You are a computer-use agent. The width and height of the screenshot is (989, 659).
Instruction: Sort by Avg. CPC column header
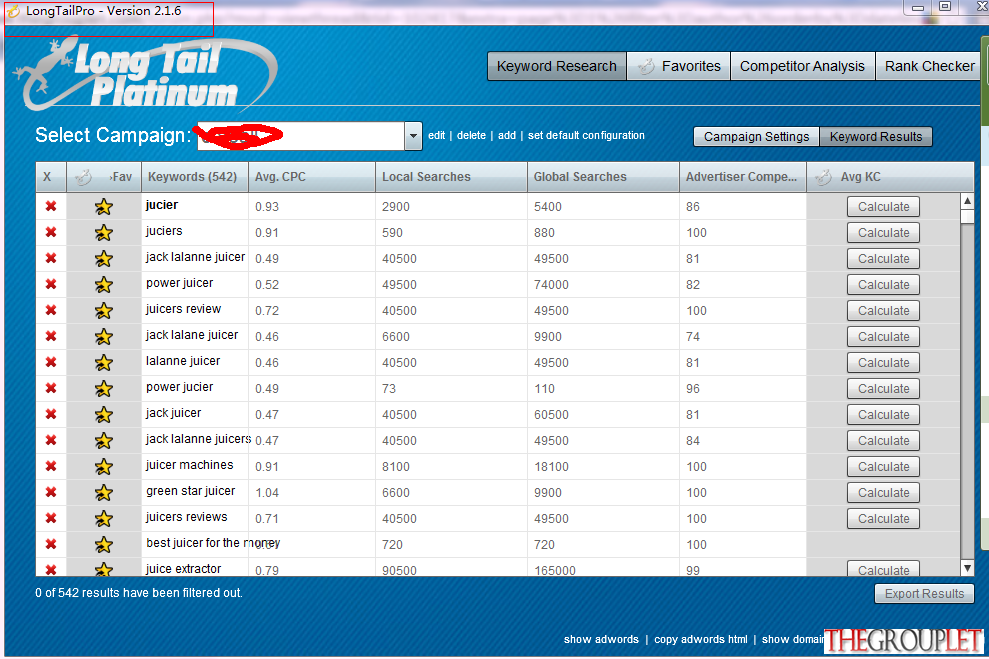[x=312, y=177]
